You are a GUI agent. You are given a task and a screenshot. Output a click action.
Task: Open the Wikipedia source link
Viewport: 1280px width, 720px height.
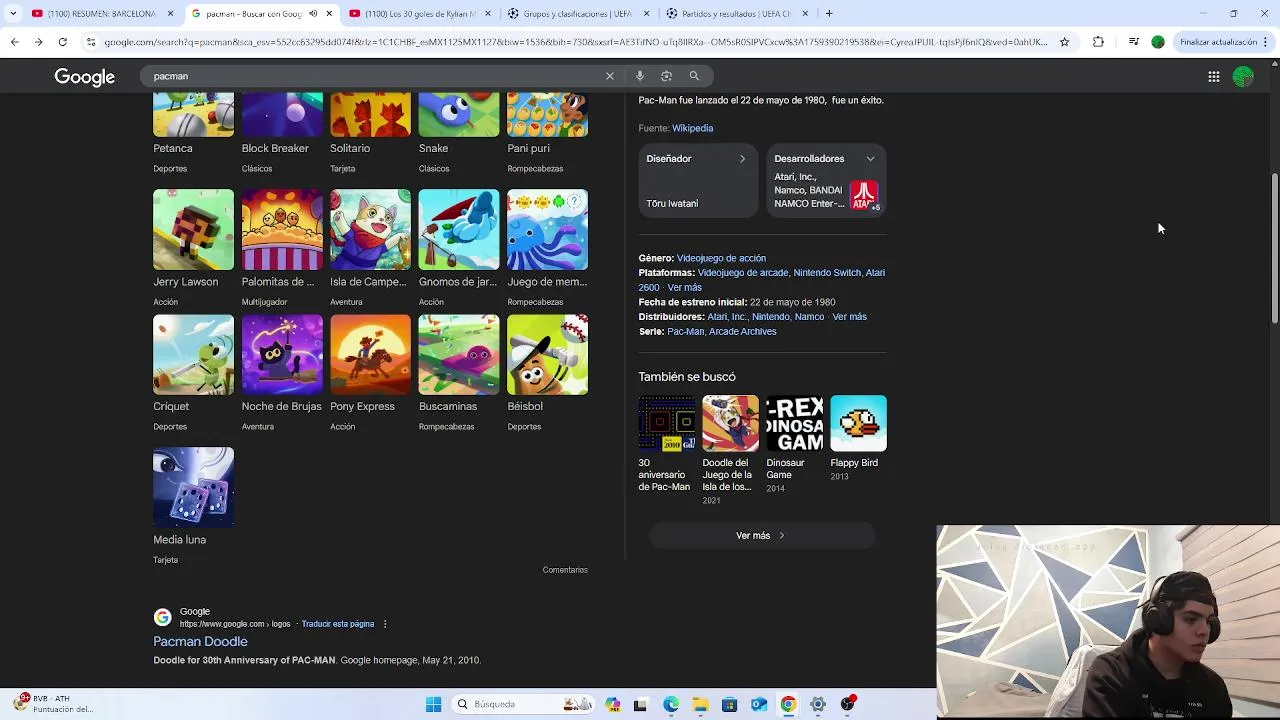[x=692, y=128]
